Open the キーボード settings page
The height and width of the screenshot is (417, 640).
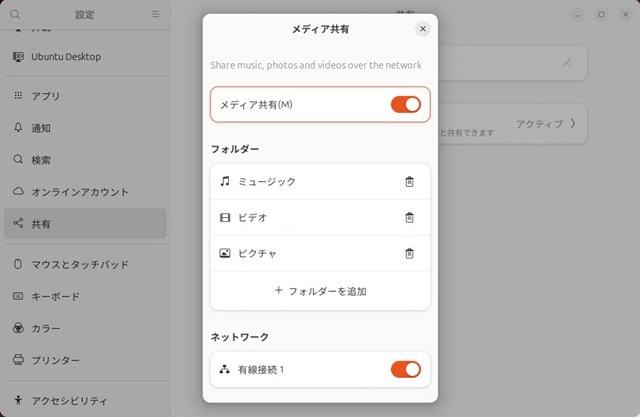coord(54,296)
